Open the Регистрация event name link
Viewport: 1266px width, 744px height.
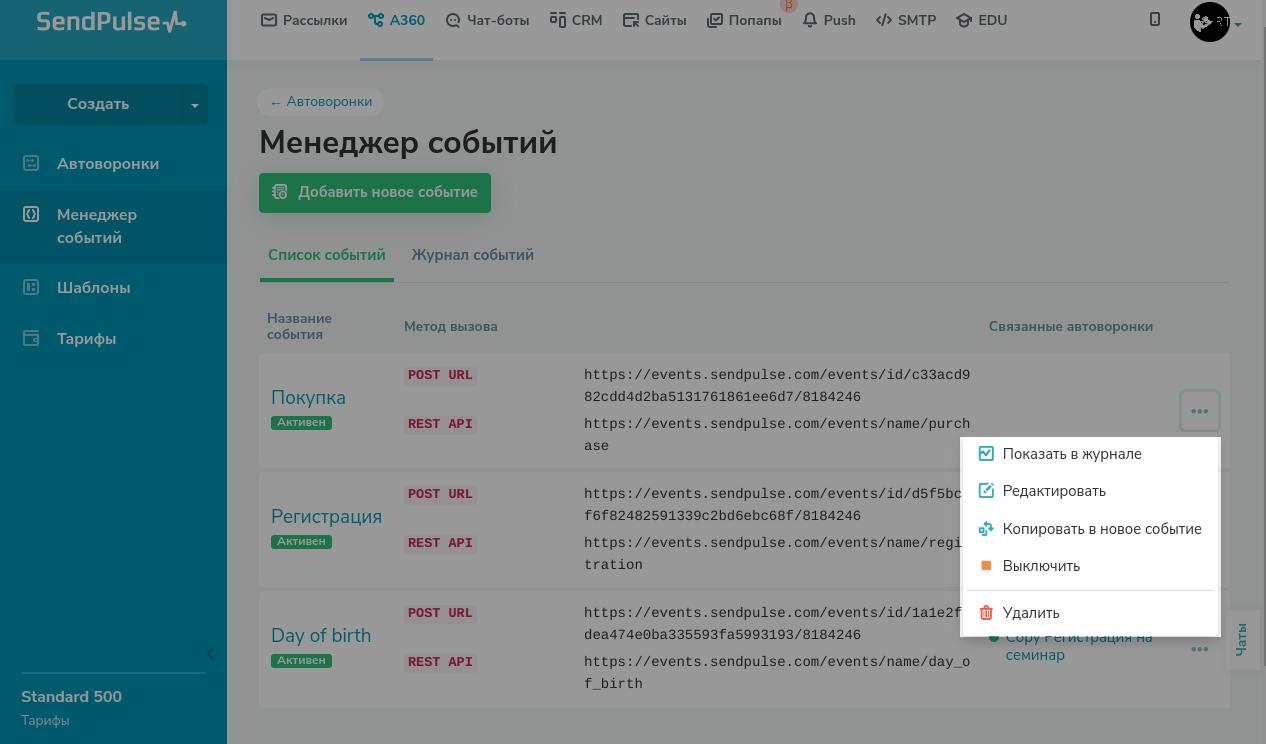tap(326, 516)
